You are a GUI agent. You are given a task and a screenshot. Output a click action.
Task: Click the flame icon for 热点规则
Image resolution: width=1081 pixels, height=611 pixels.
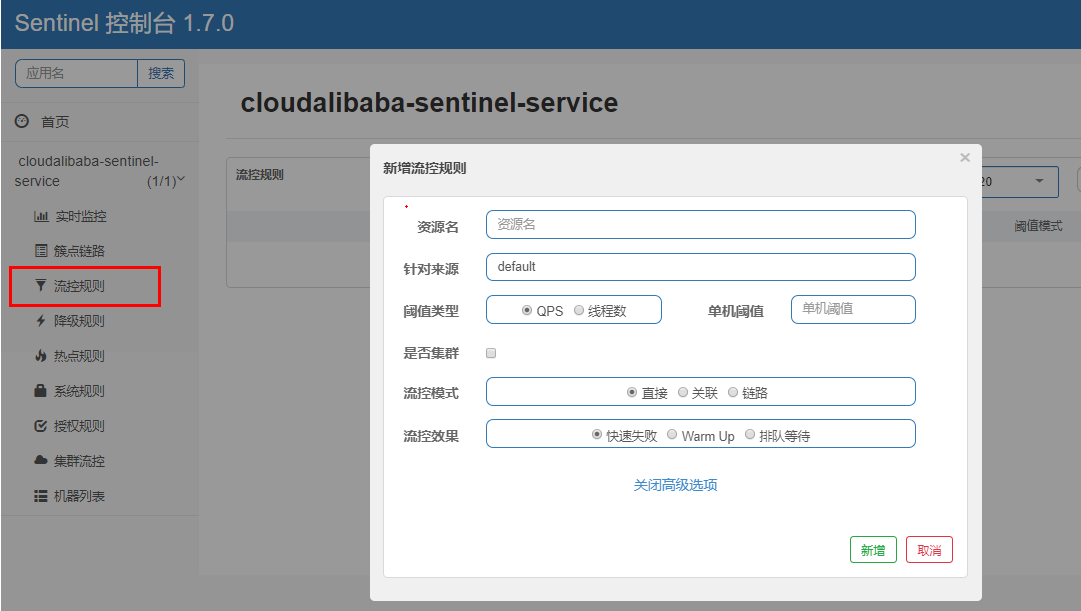click(41, 356)
